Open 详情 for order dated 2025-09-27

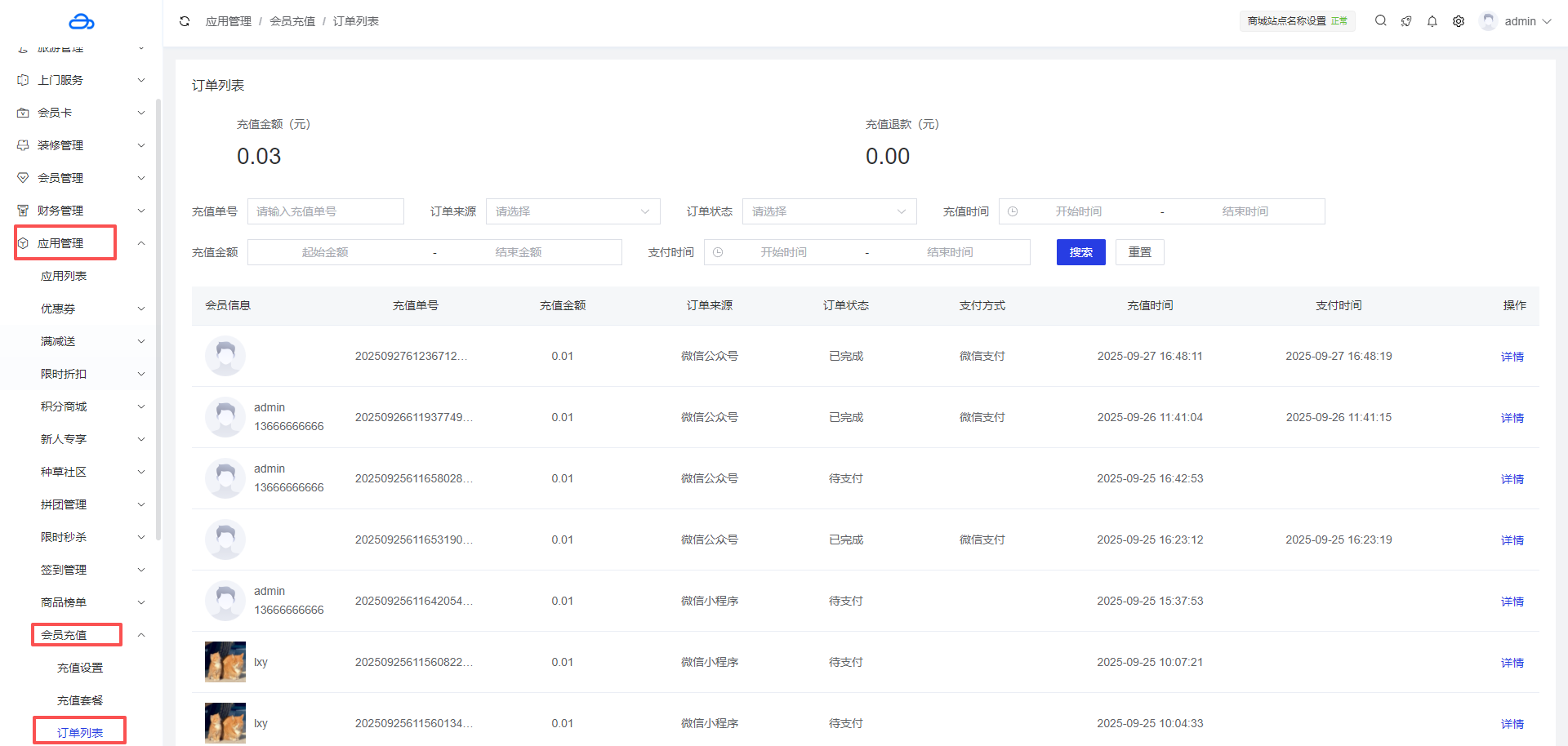tap(1512, 357)
